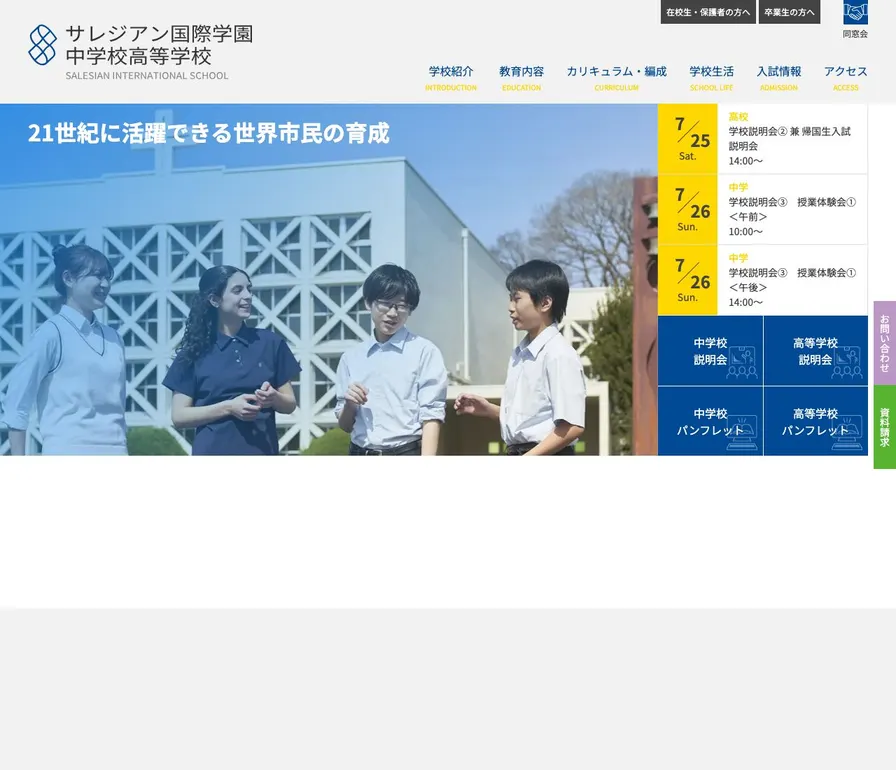Viewport: 896px width, 770px height.
Task: Open the 学校生活 menu
Action: click(711, 78)
